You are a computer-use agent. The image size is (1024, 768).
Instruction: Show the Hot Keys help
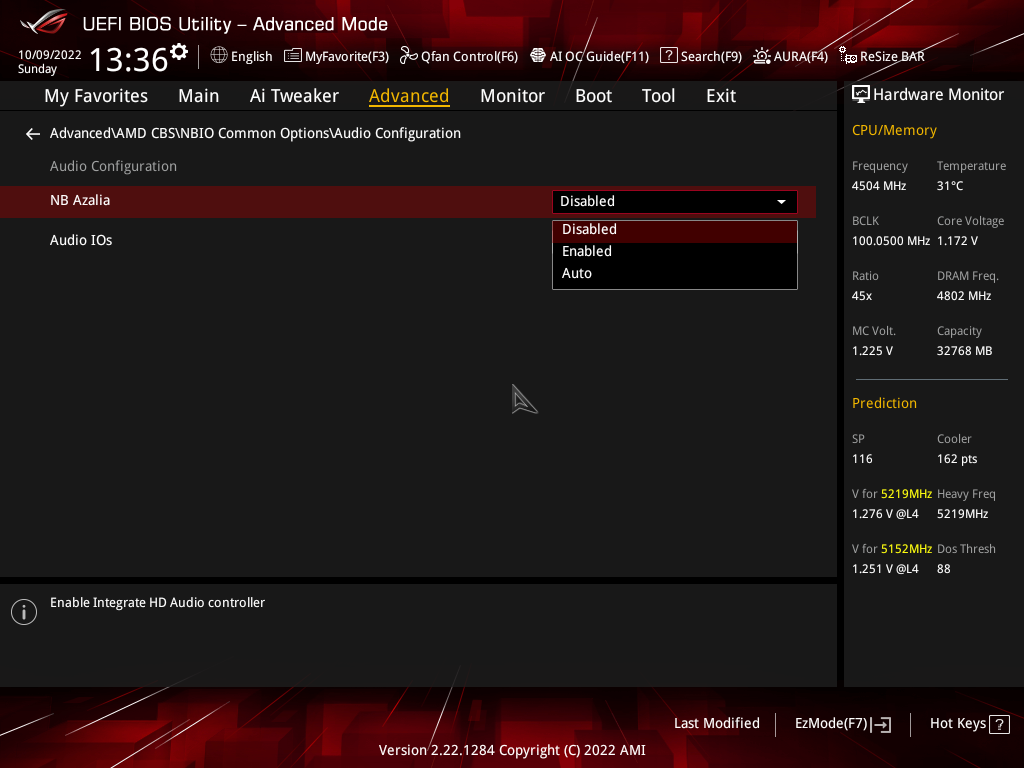(x=968, y=724)
